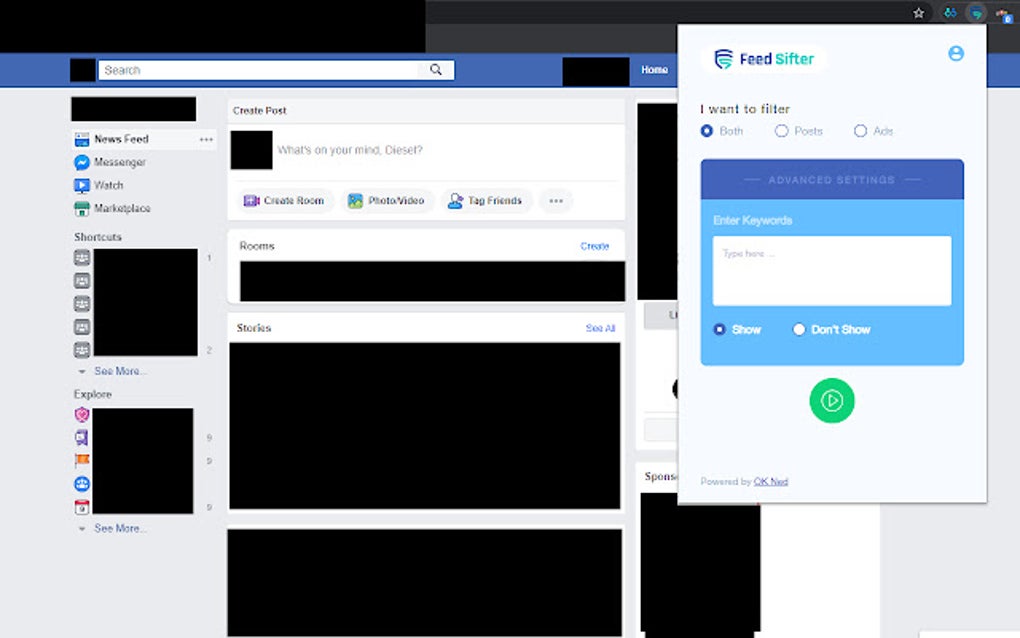Open News Feed options ellipsis
Image resolution: width=1020 pixels, height=638 pixels.
pos(206,139)
